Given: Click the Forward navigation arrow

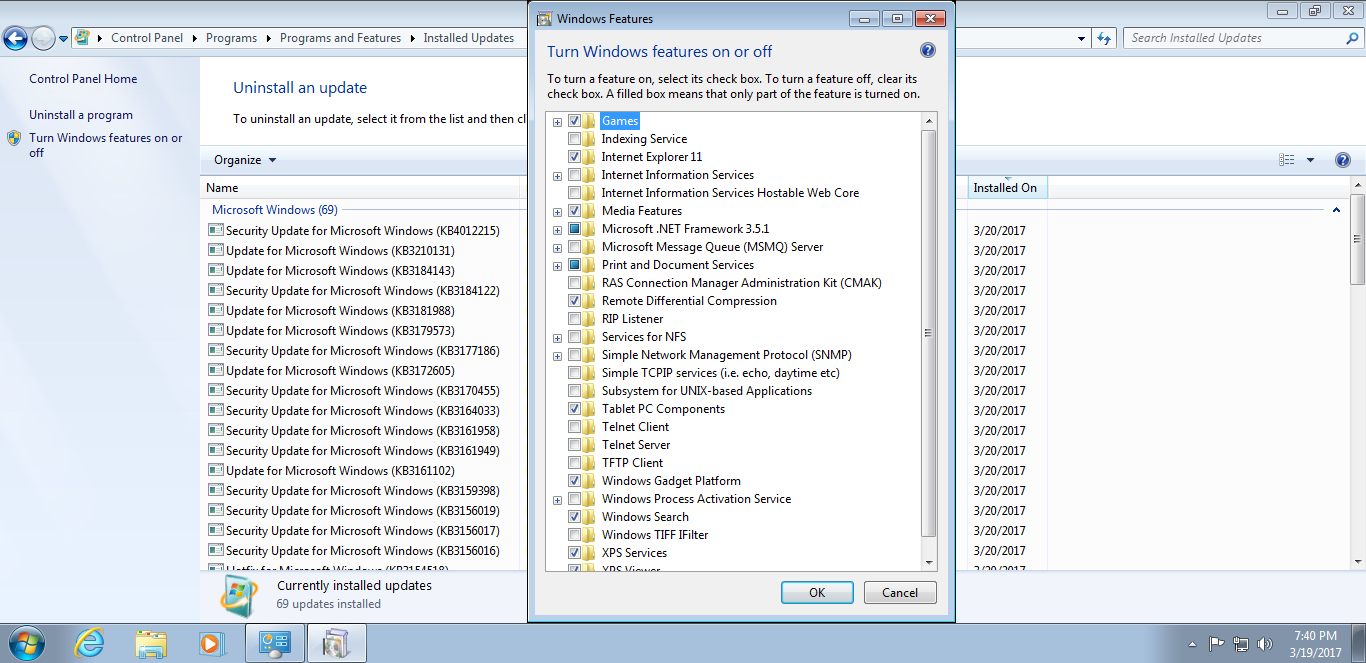Looking at the screenshot, I should 43,38.
